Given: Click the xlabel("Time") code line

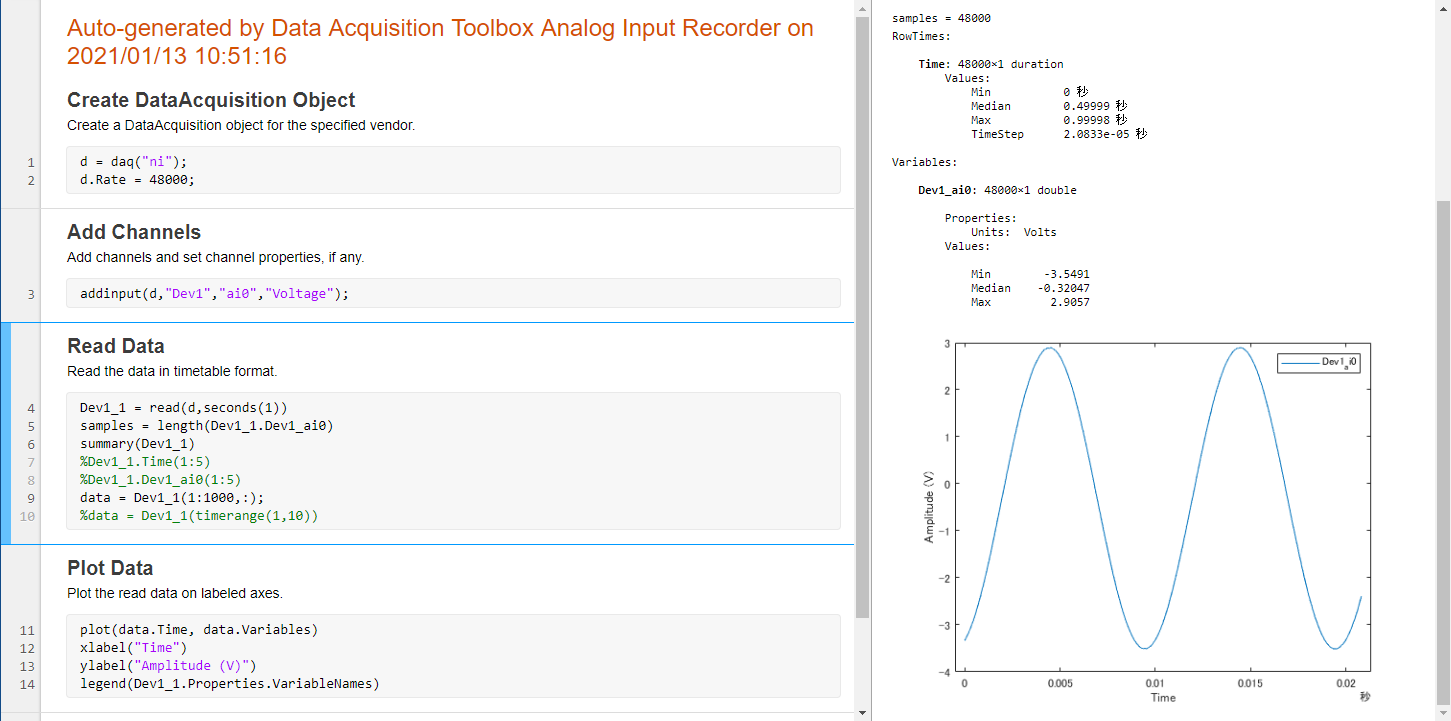Looking at the screenshot, I should point(134,647).
